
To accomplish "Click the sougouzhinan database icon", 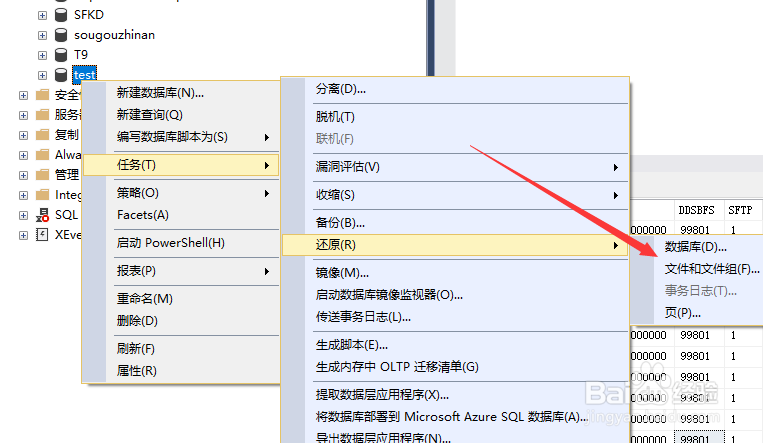I will pos(61,35).
